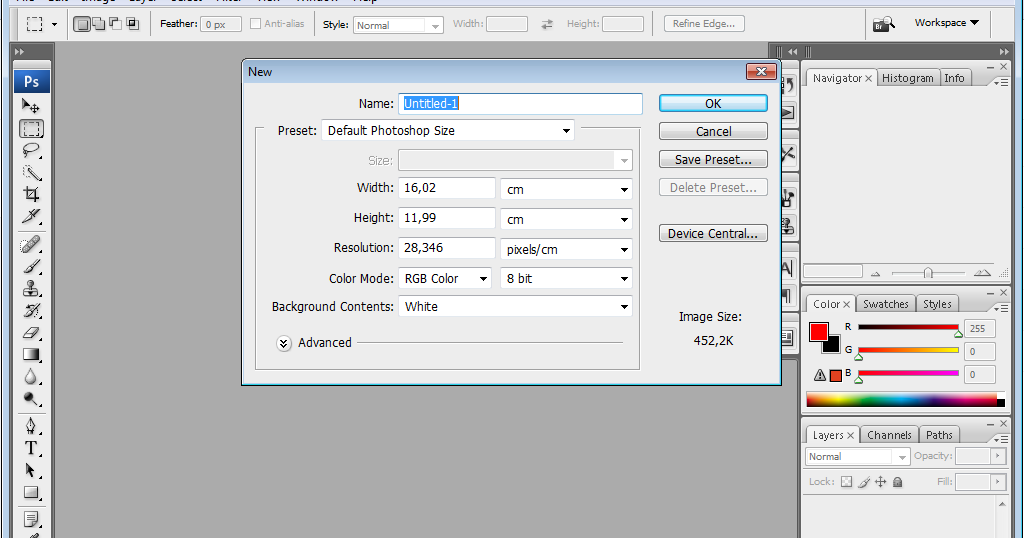
Task: Click the Device Central button
Action: click(713, 233)
